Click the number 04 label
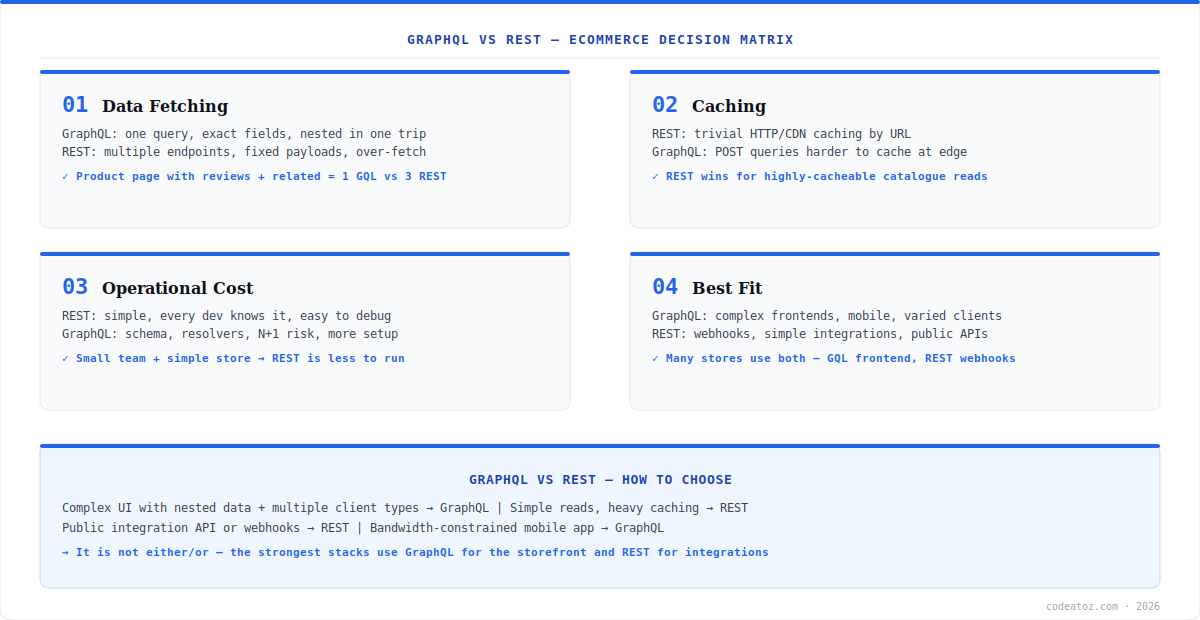The width and height of the screenshot is (1200, 620). point(665,287)
